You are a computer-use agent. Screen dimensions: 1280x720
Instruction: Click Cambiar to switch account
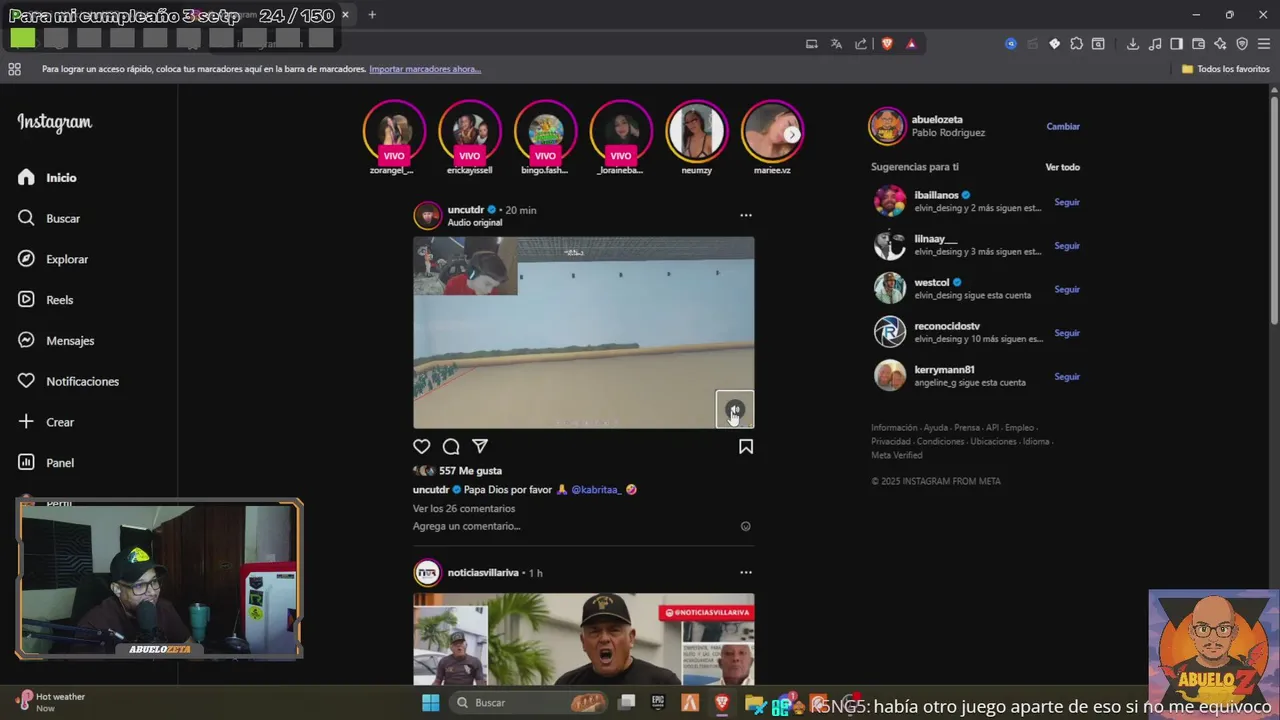click(x=1063, y=126)
